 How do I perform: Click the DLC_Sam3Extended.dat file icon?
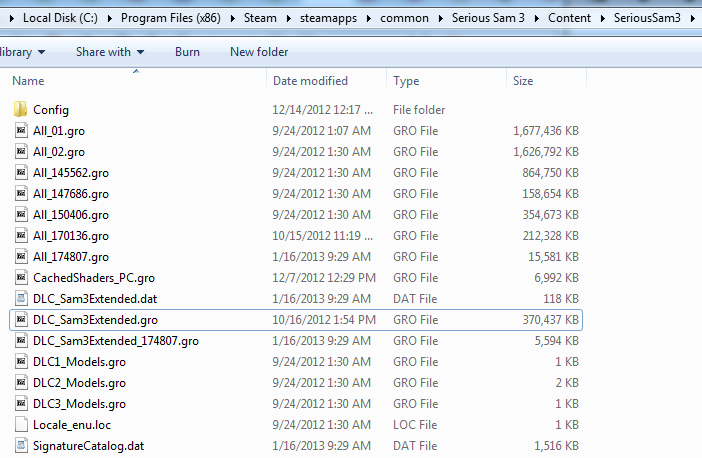pos(22,299)
